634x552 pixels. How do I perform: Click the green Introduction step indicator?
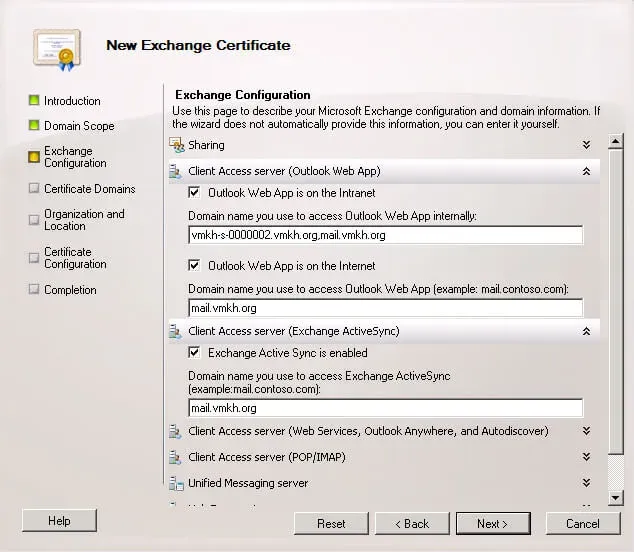[34, 100]
